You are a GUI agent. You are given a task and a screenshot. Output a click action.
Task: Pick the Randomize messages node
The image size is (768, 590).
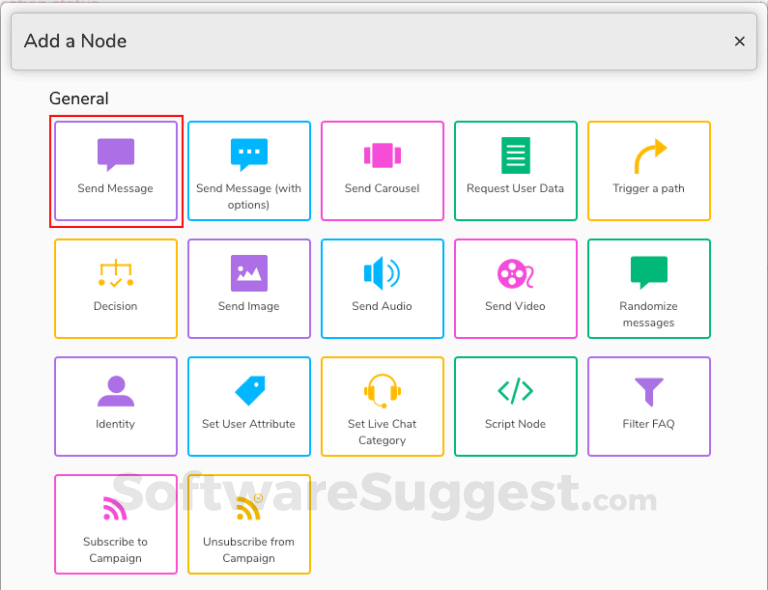[x=649, y=289]
